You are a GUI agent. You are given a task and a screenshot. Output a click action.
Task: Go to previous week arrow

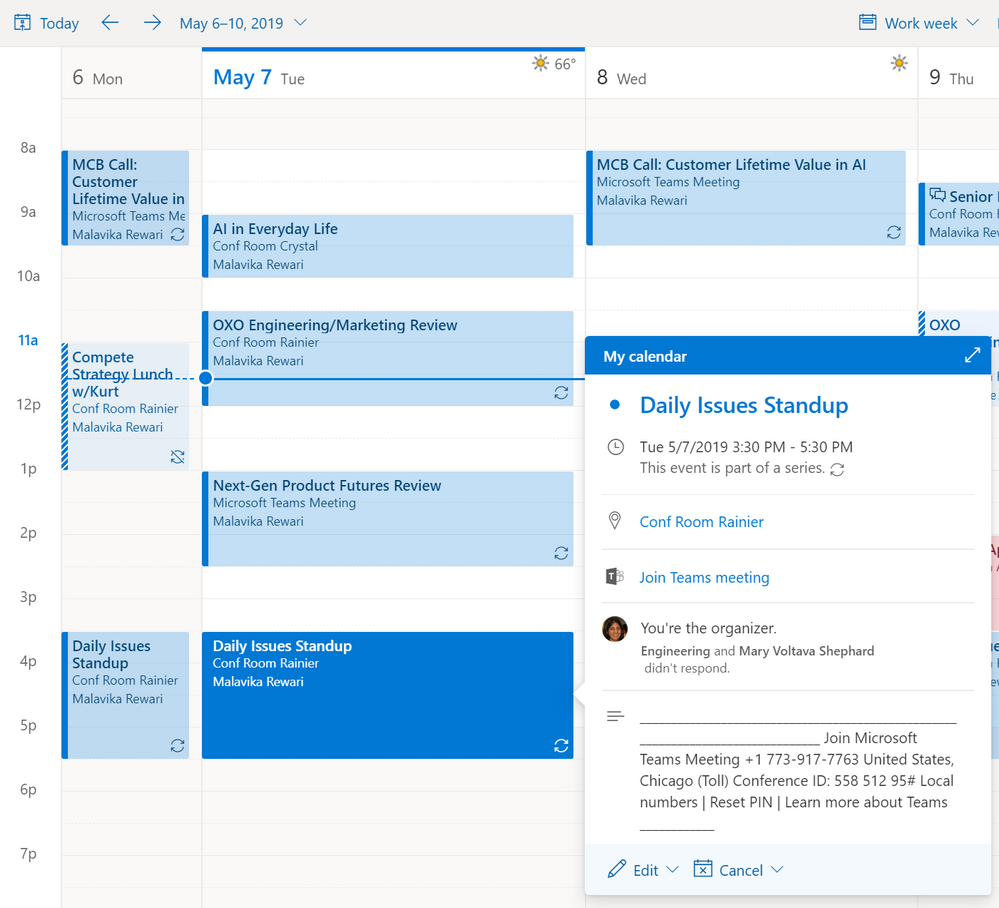click(110, 23)
